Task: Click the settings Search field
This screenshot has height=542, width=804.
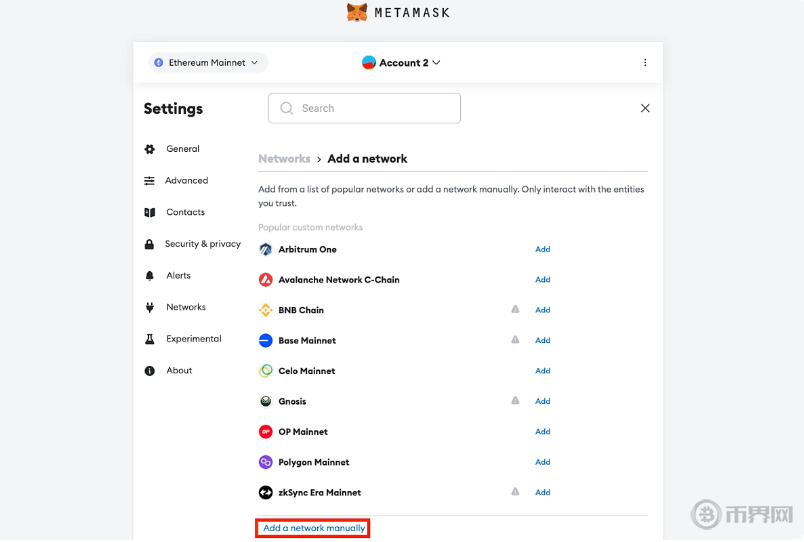Action: pos(364,108)
